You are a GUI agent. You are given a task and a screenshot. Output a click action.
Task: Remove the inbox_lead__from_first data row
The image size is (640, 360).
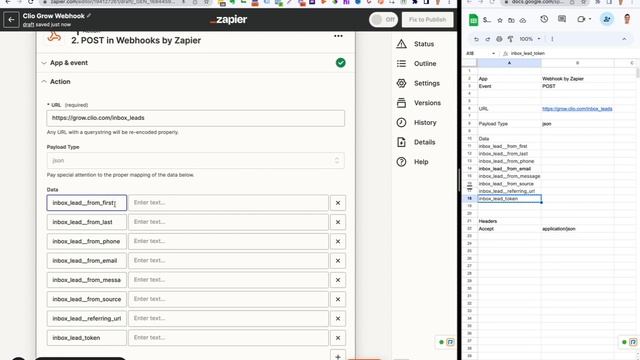(x=338, y=203)
